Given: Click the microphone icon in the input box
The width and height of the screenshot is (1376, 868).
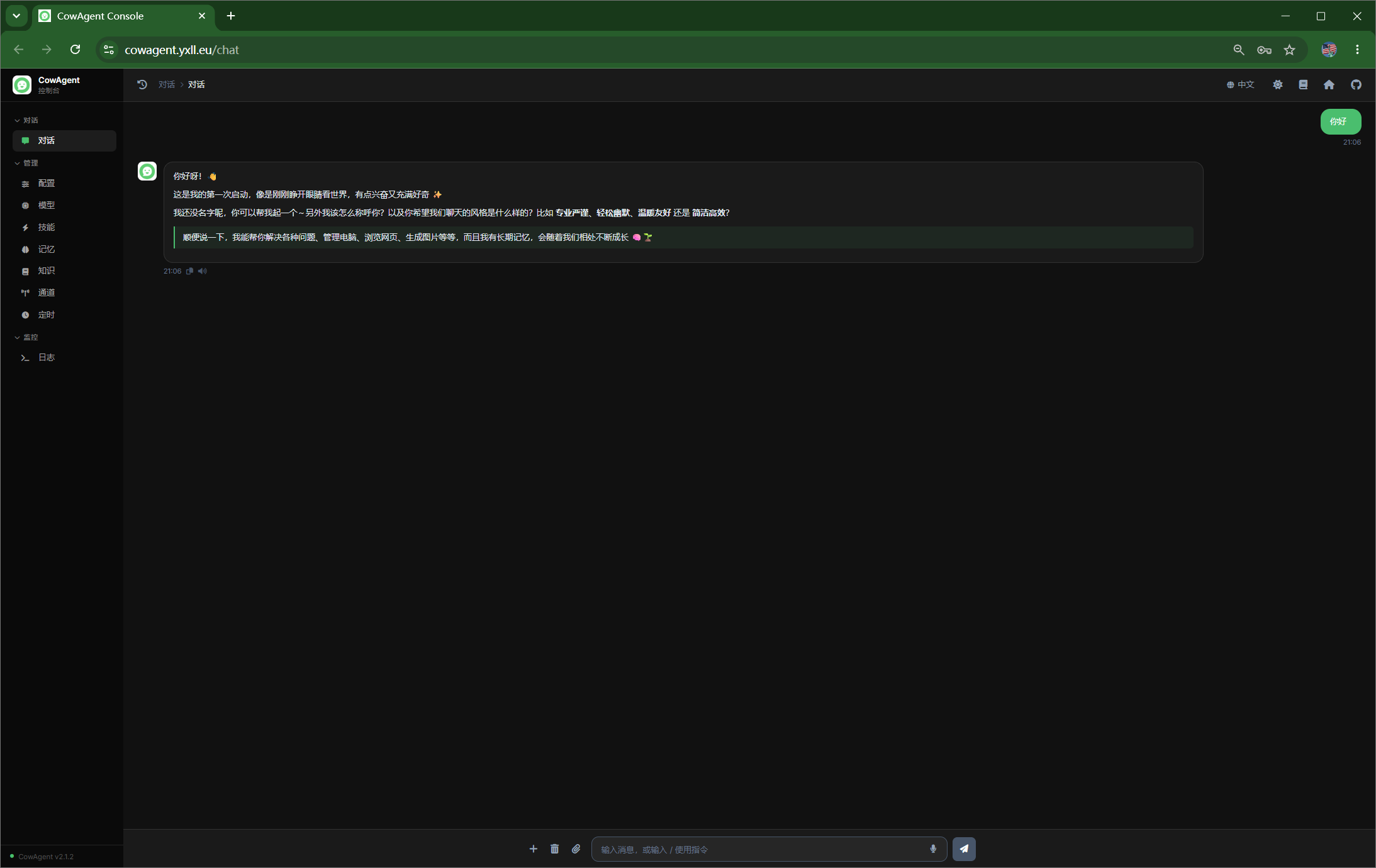Looking at the screenshot, I should point(933,849).
